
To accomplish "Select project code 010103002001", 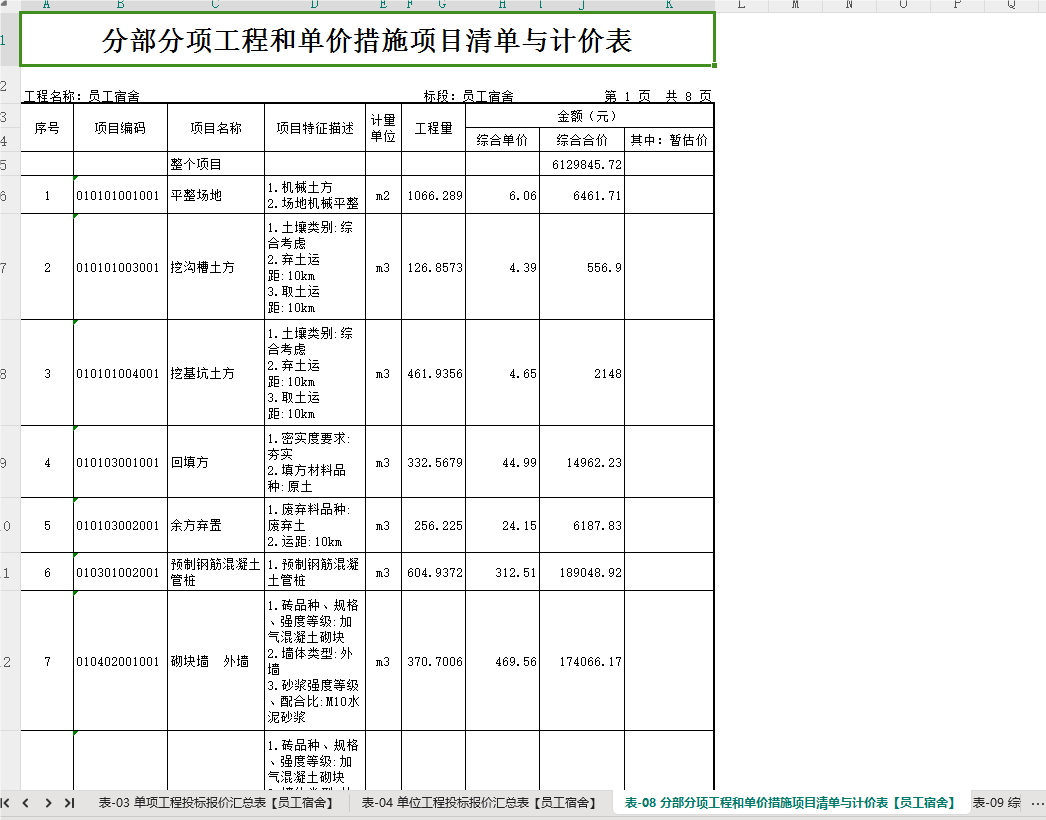I will click(x=120, y=526).
